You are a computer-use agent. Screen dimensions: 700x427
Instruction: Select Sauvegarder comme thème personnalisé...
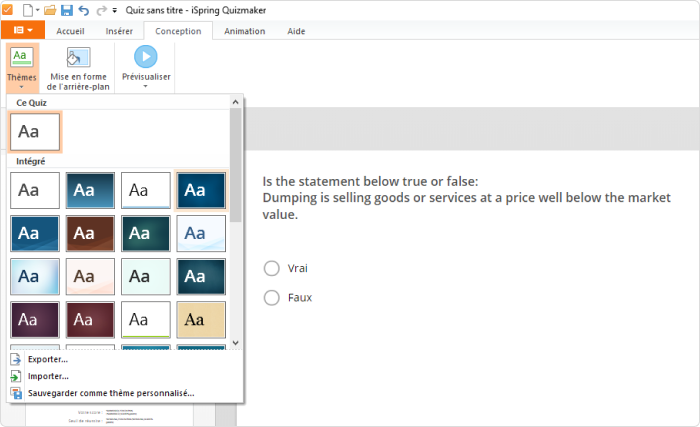point(111,393)
